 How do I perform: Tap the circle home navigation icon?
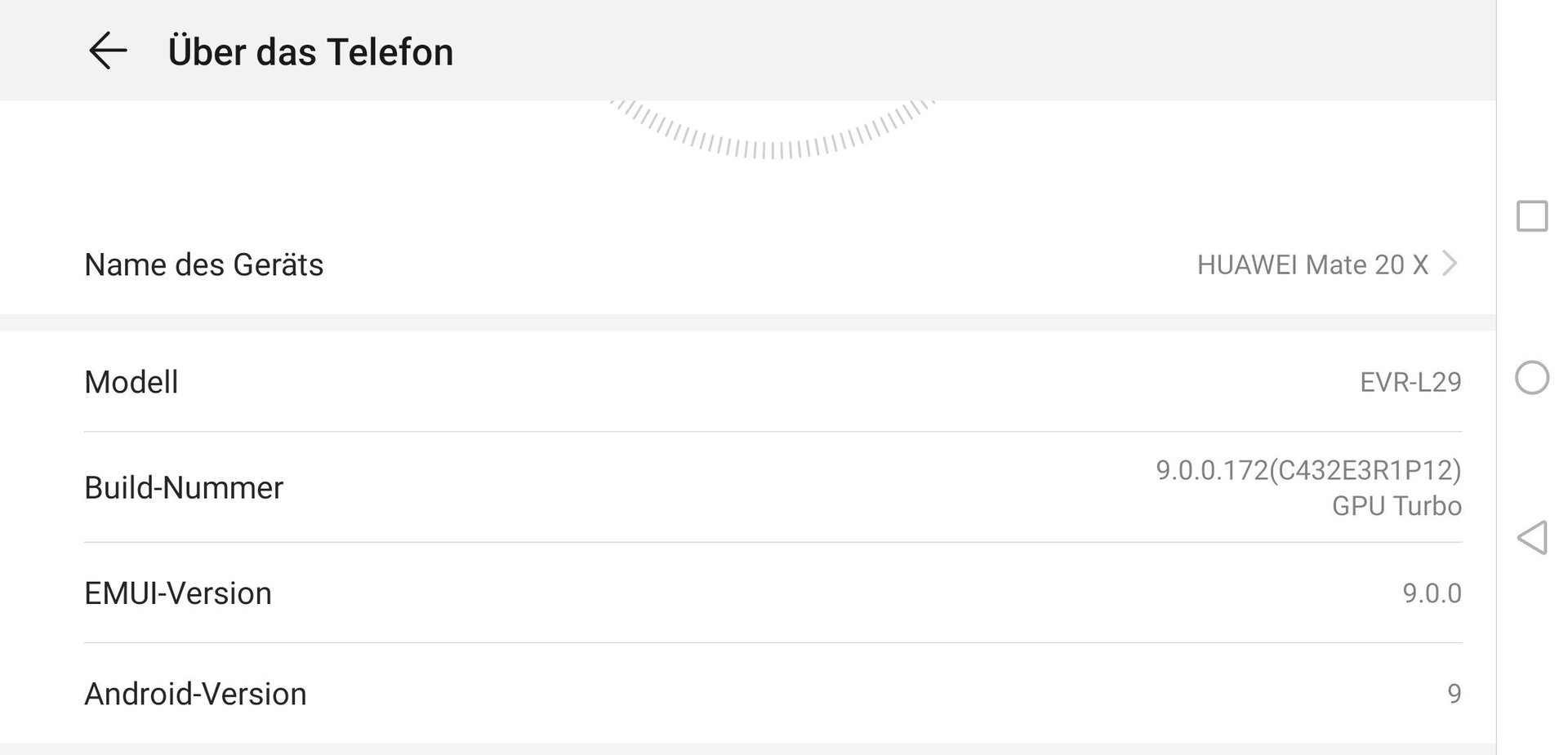1532,378
